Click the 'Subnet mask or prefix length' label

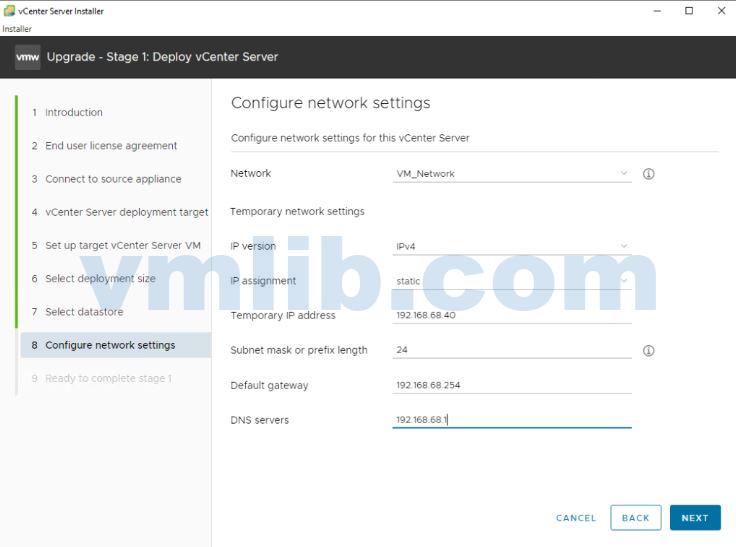pyautogui.click(x=299, y=350)
